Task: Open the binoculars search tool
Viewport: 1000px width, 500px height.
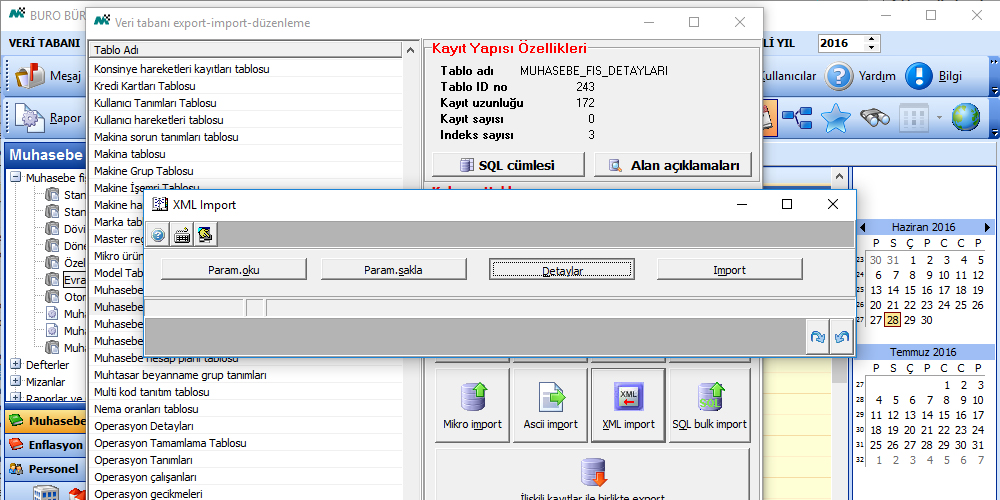Action: (x=875, y=118)
